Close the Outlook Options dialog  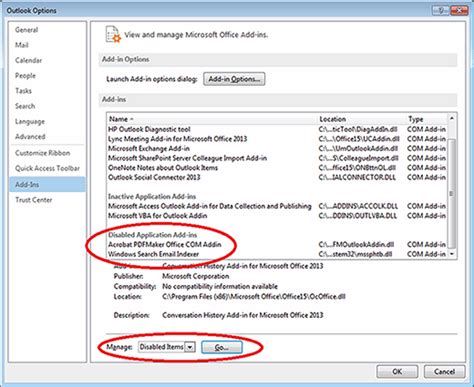(459, 10)
